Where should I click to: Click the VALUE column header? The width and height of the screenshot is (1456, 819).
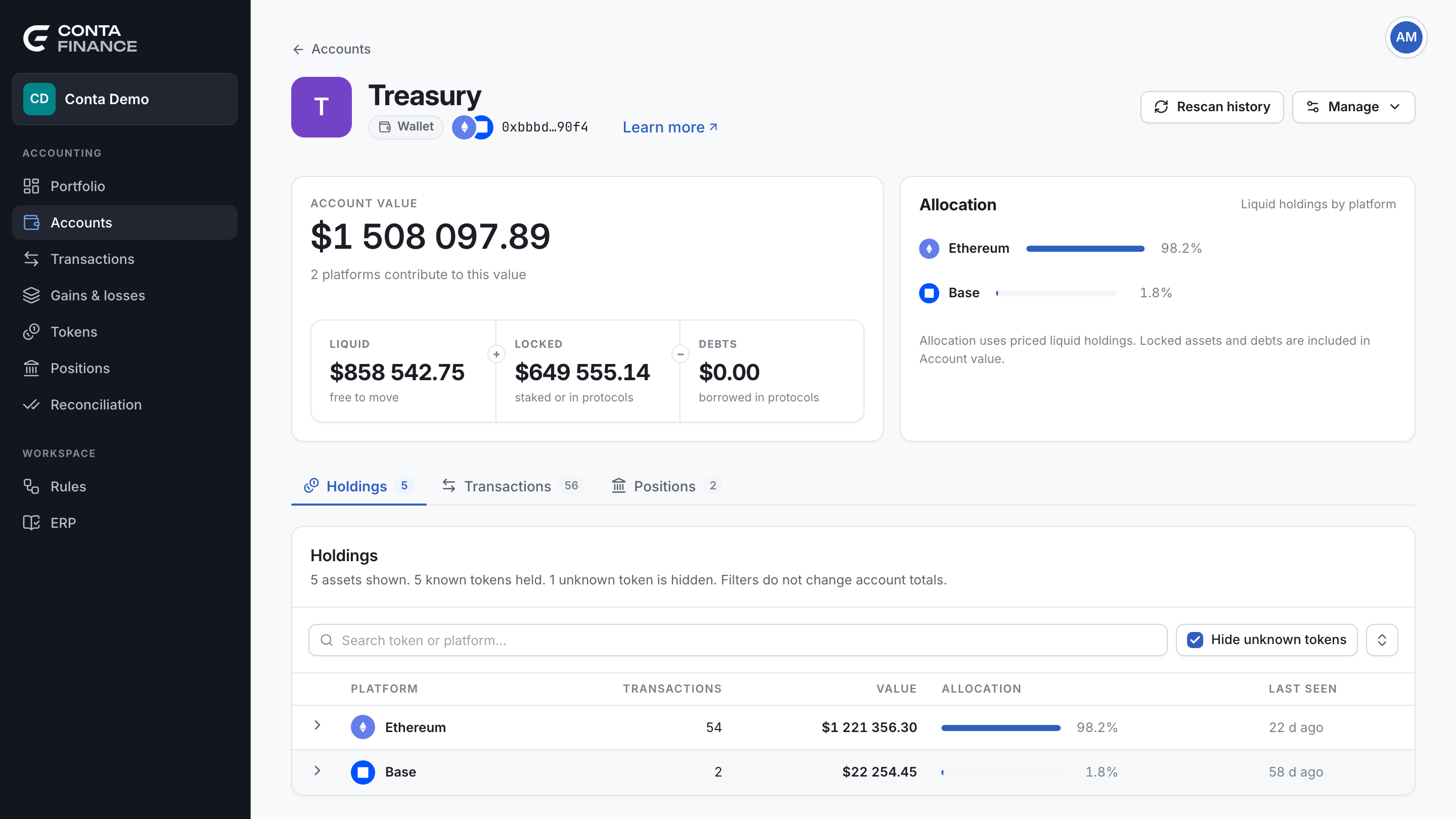[x=896, y=689]
